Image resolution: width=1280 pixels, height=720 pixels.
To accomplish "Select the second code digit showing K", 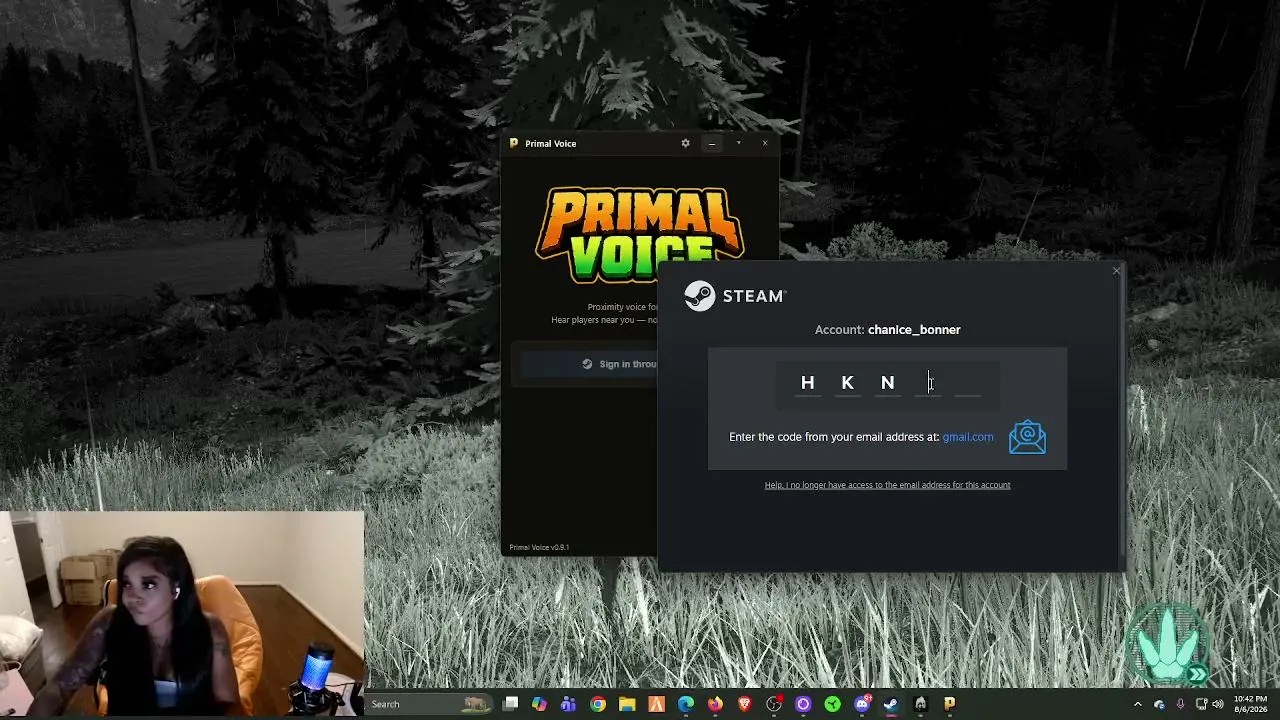I will click(848, 383).
